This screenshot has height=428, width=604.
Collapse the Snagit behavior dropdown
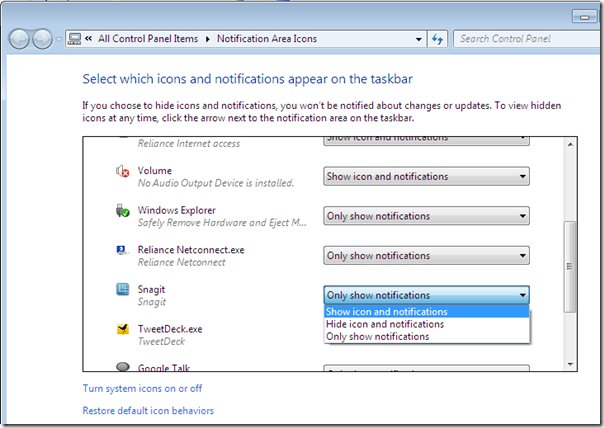click(x=426, y=295)
